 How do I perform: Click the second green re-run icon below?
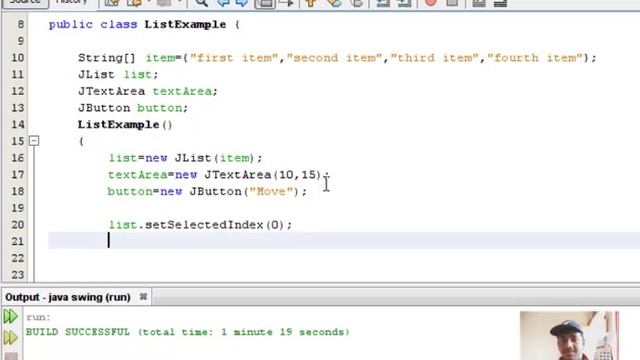[x=10, y=338]
